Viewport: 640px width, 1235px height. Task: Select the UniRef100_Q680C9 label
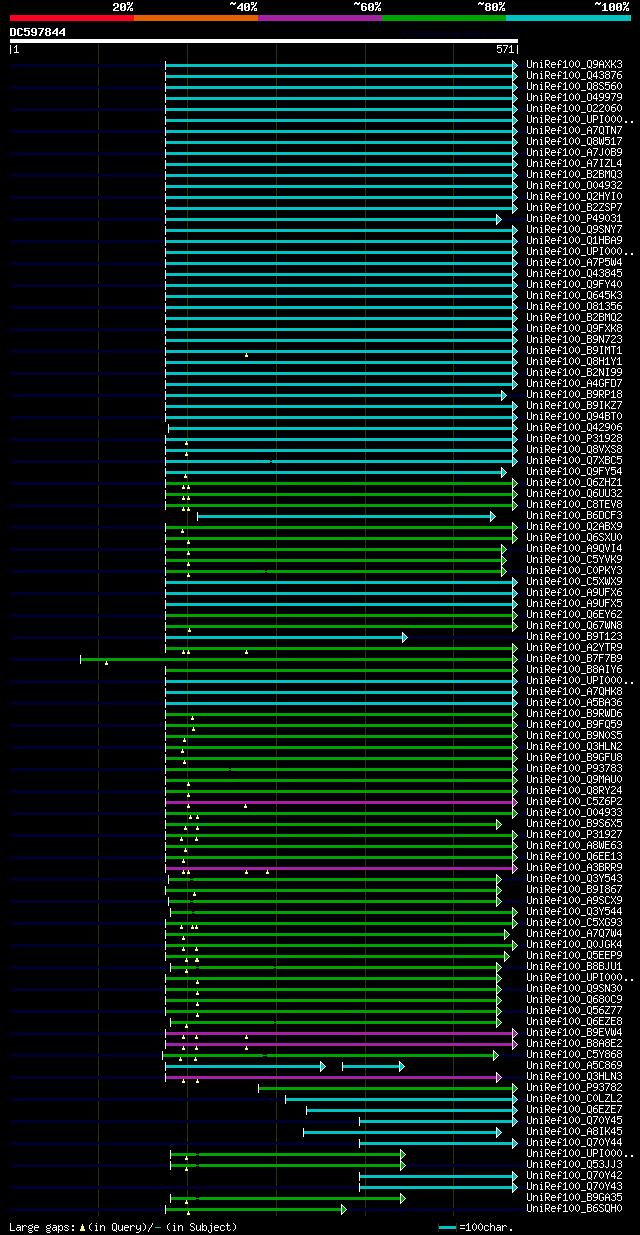coord(574,999)
